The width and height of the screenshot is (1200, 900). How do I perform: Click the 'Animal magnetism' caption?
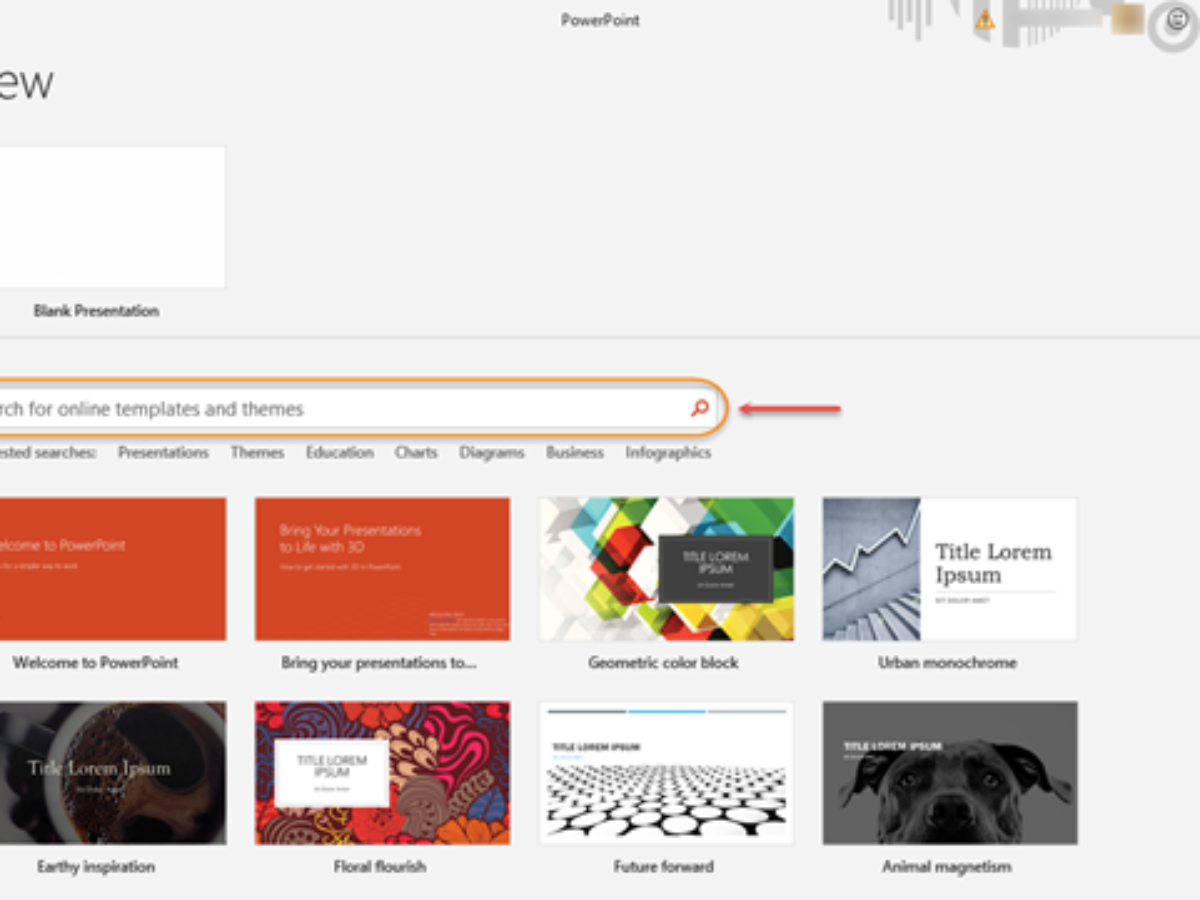pos(947,866)
